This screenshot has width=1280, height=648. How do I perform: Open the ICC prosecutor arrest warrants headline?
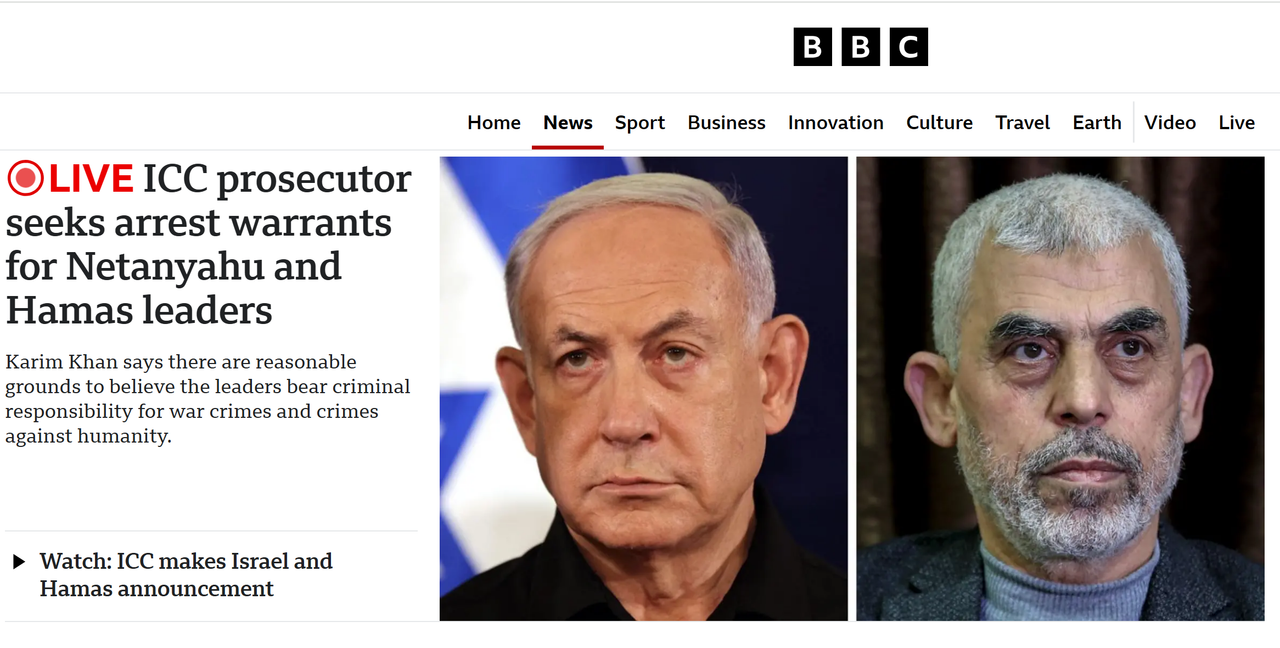pyautogui.click(x=208, y=245)
